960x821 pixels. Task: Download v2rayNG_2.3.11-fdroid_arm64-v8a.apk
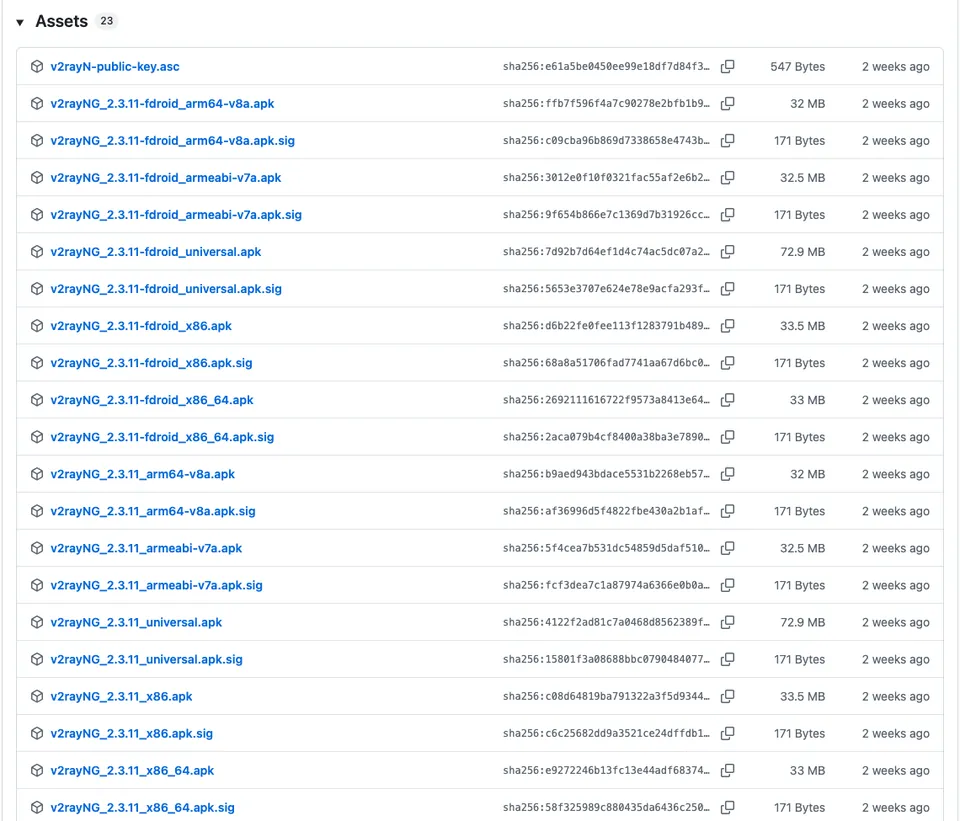pyautogui.click(x=162, y=103)
